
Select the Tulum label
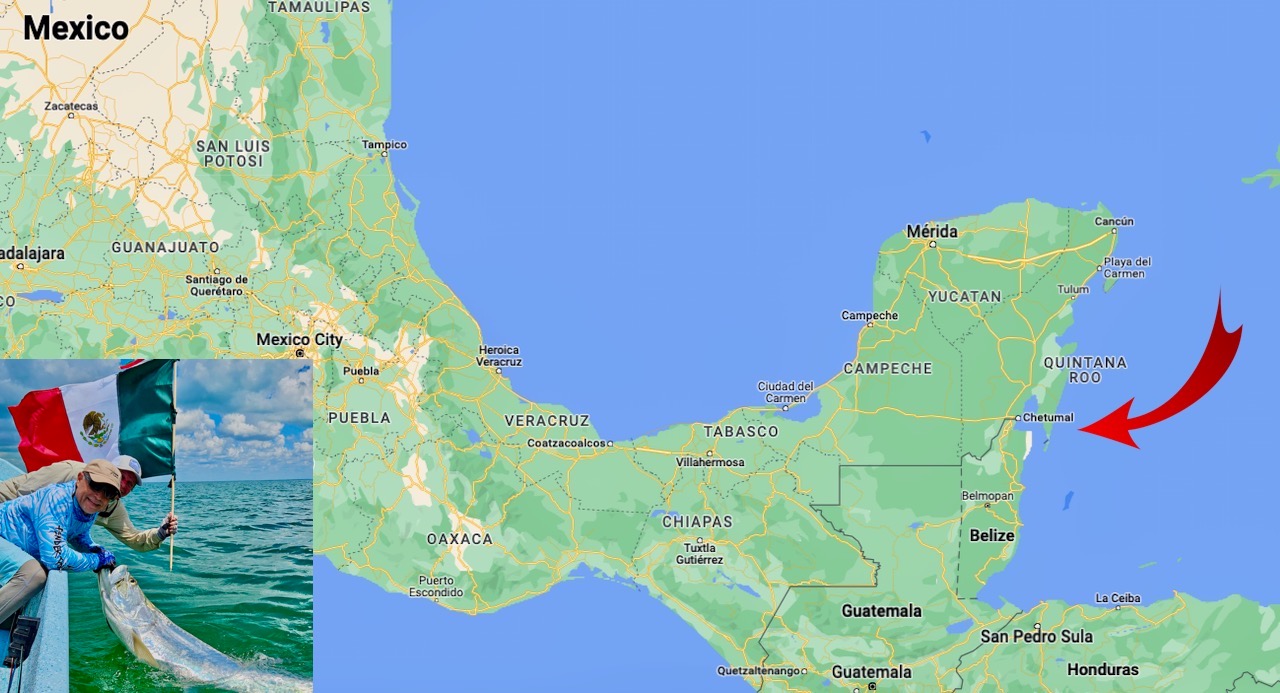tap(1073, 290)
